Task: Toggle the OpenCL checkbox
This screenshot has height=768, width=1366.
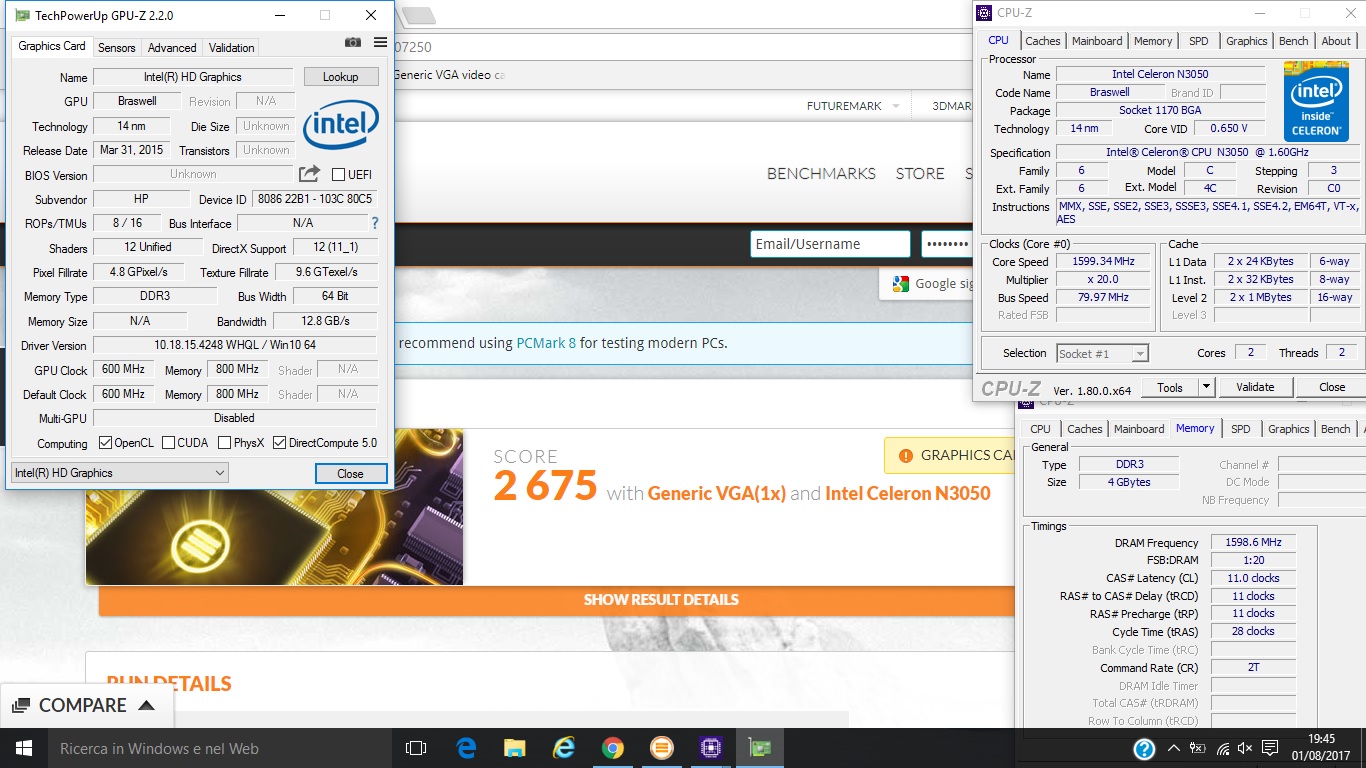Action: [105, 443]
